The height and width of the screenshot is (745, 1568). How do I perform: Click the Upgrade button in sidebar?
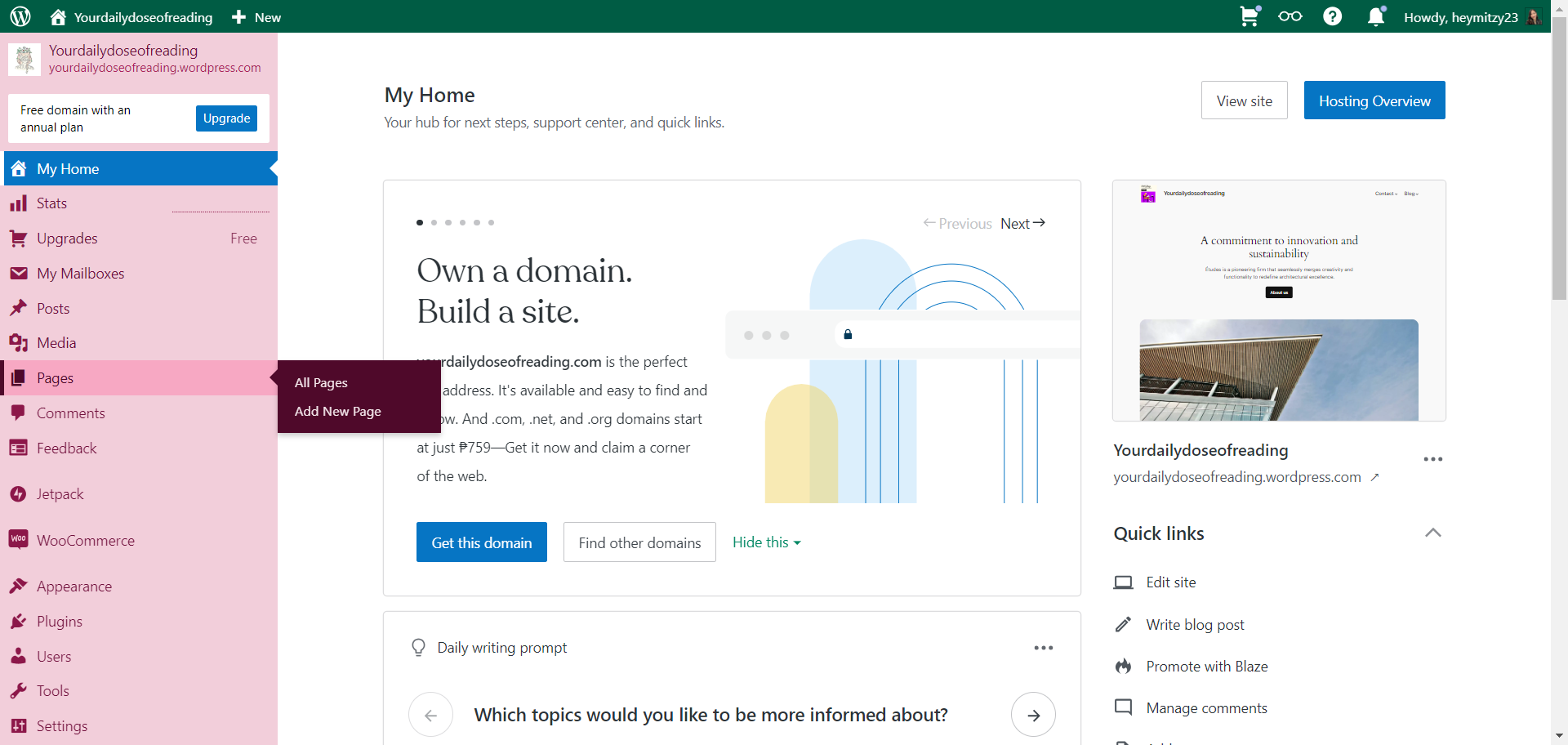pyautogui.click(x=227, y=118)
